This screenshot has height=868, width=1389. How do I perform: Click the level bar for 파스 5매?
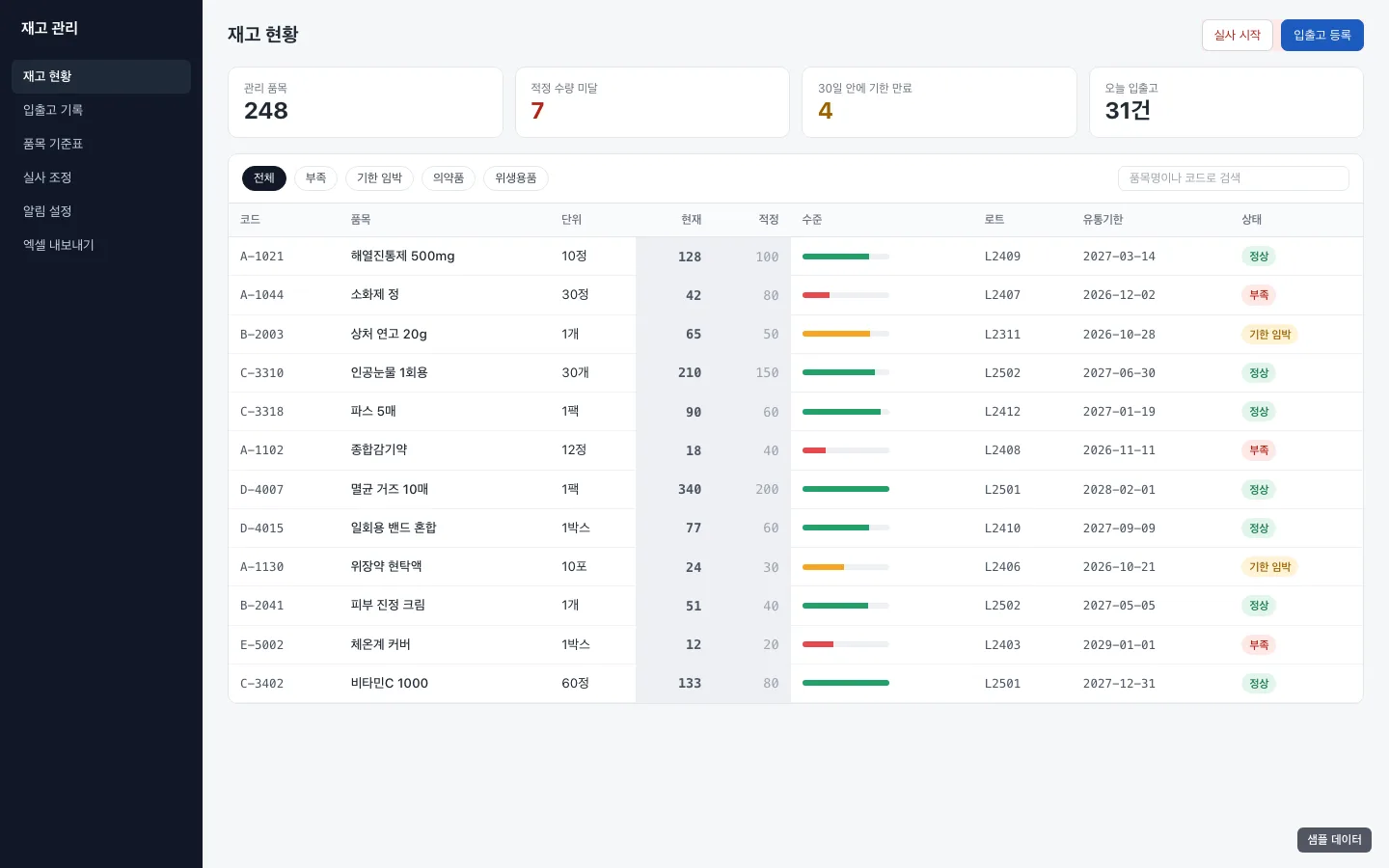846,412
